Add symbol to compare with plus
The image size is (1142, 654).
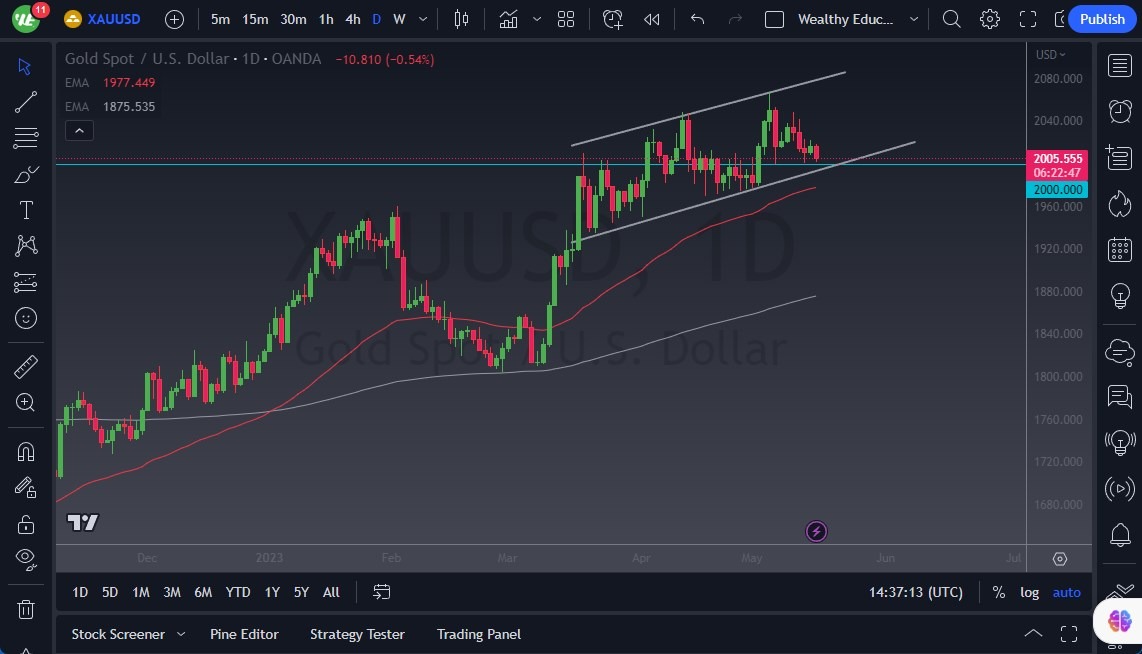(x=174, y=19)
